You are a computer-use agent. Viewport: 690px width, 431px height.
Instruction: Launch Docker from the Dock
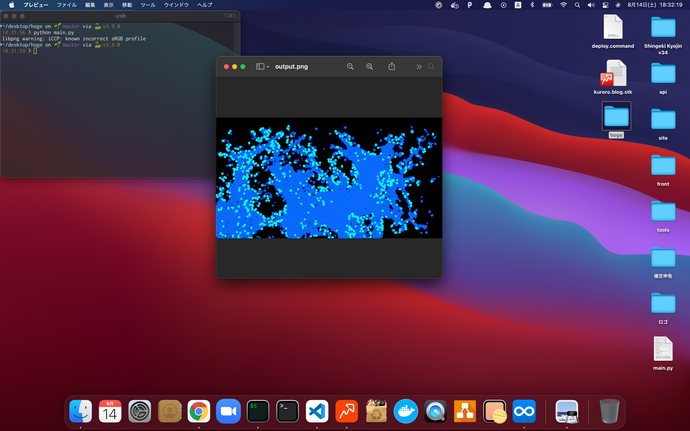406,411
